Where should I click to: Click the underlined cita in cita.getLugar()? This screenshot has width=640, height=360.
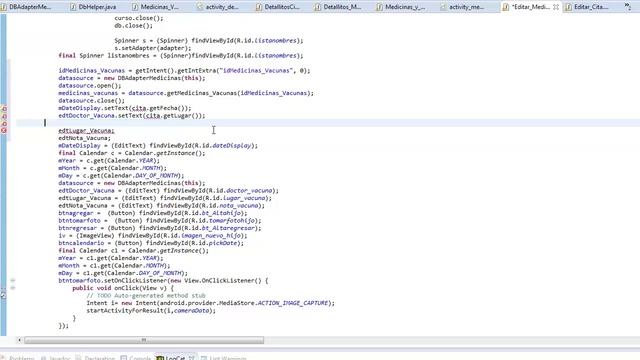[153, 116]
